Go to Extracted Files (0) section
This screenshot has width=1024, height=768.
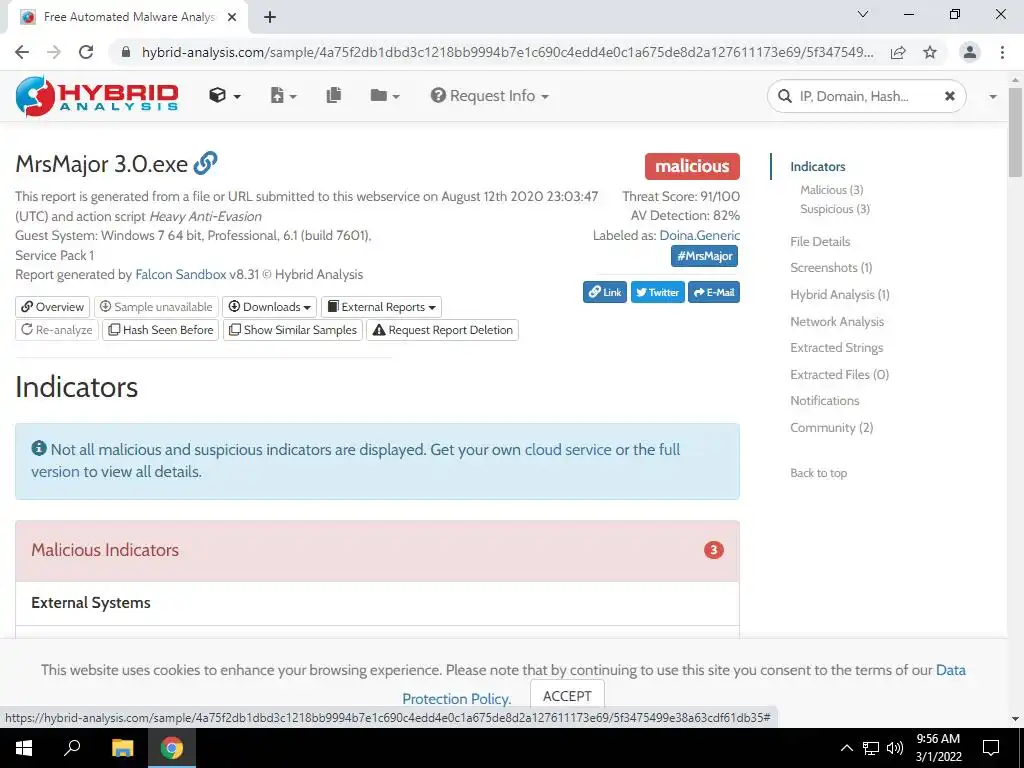pyautogui.click(x=839, y=374)
